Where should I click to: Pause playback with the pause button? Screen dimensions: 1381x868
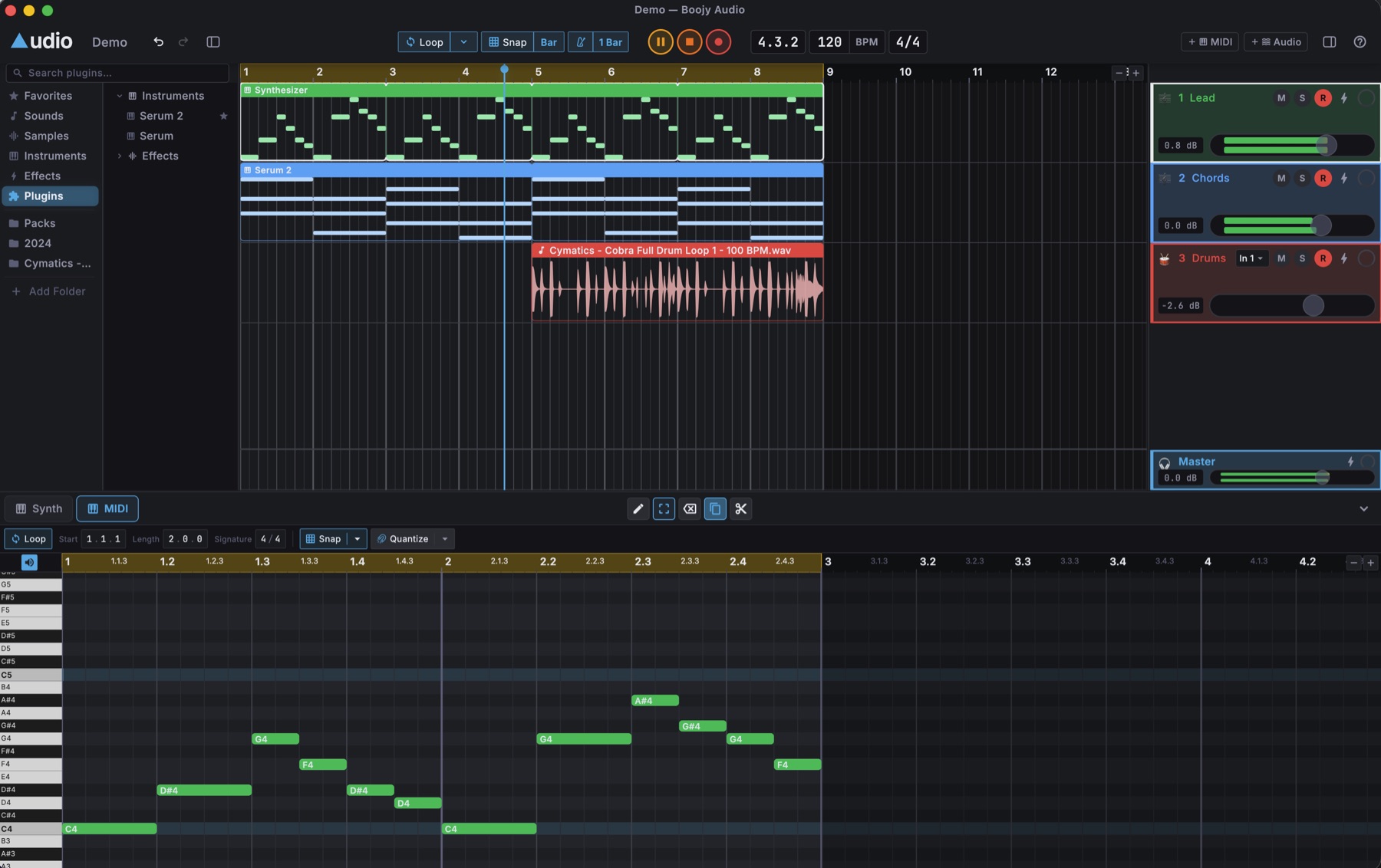point(660,41)
